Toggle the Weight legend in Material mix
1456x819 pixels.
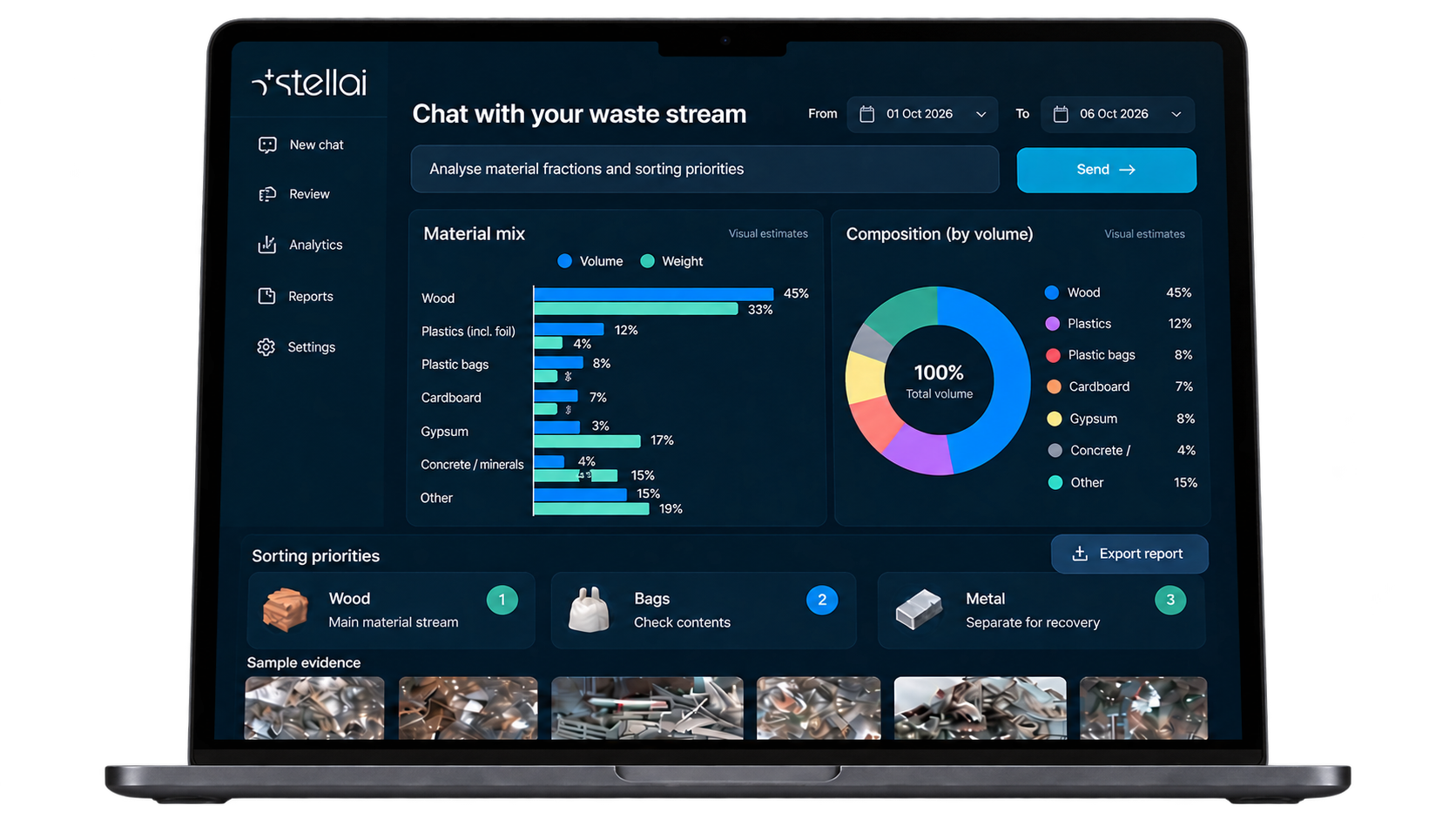[x=671, y=261]
